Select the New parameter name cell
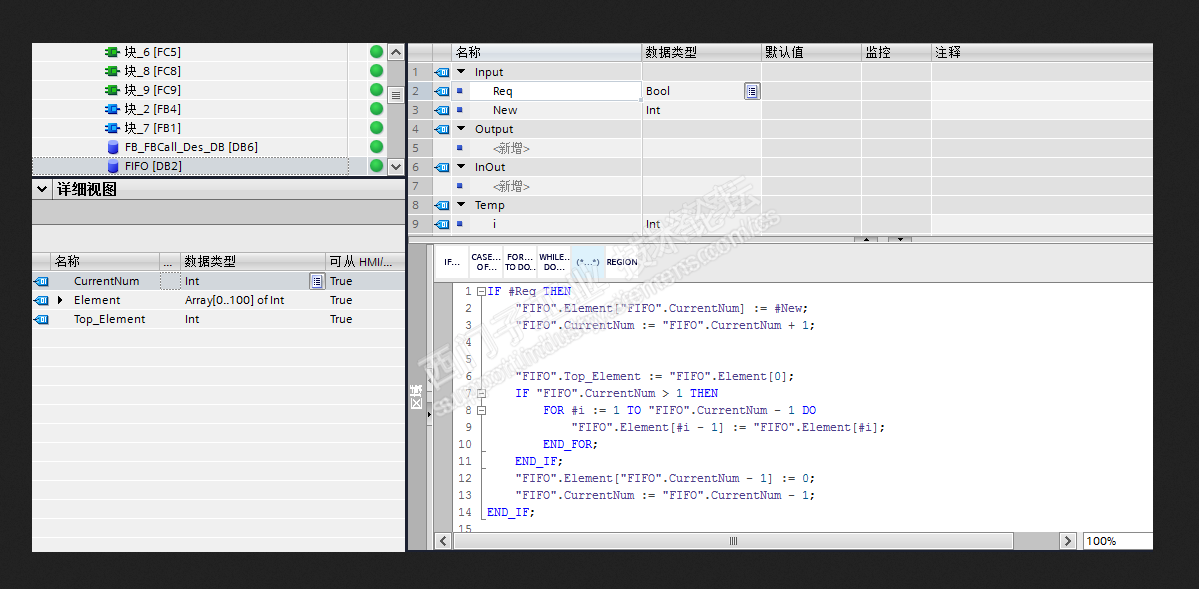 pyautogui.click(x=555, y=110)
